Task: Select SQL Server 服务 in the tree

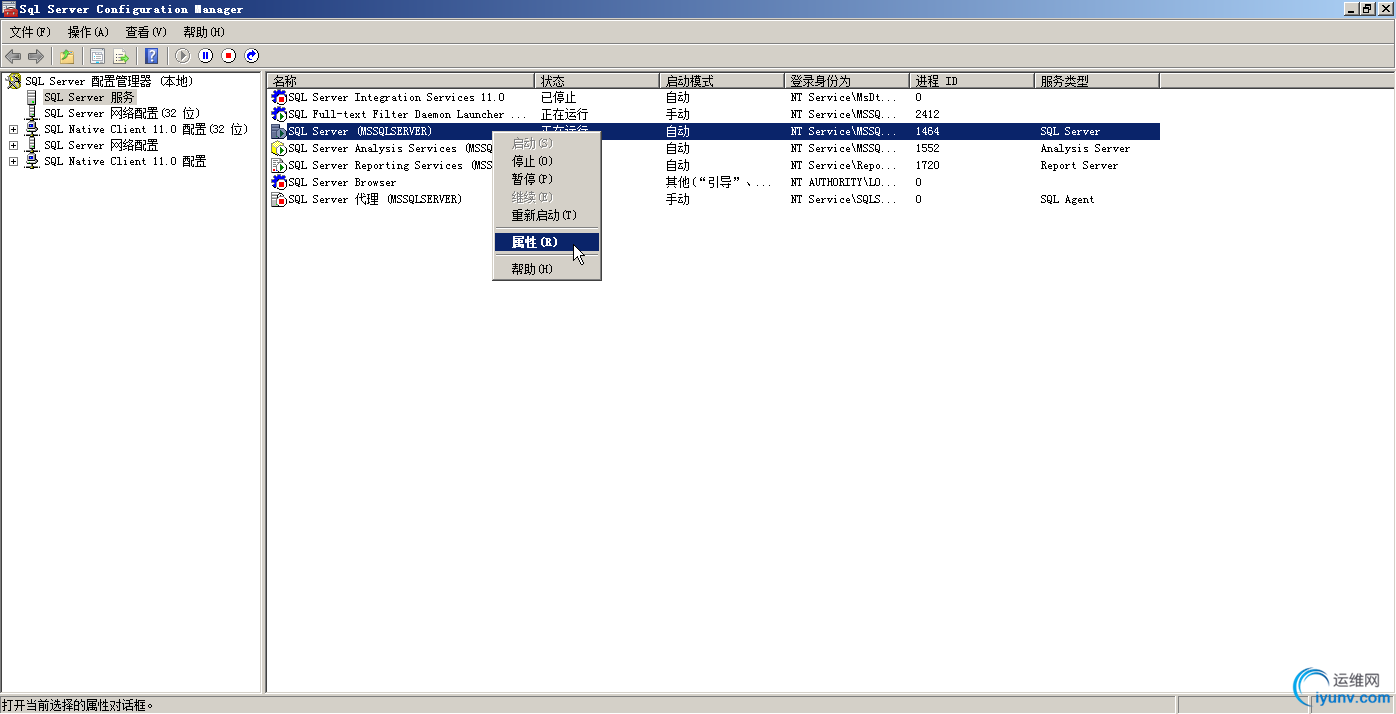Action: [x=89, y=97]
